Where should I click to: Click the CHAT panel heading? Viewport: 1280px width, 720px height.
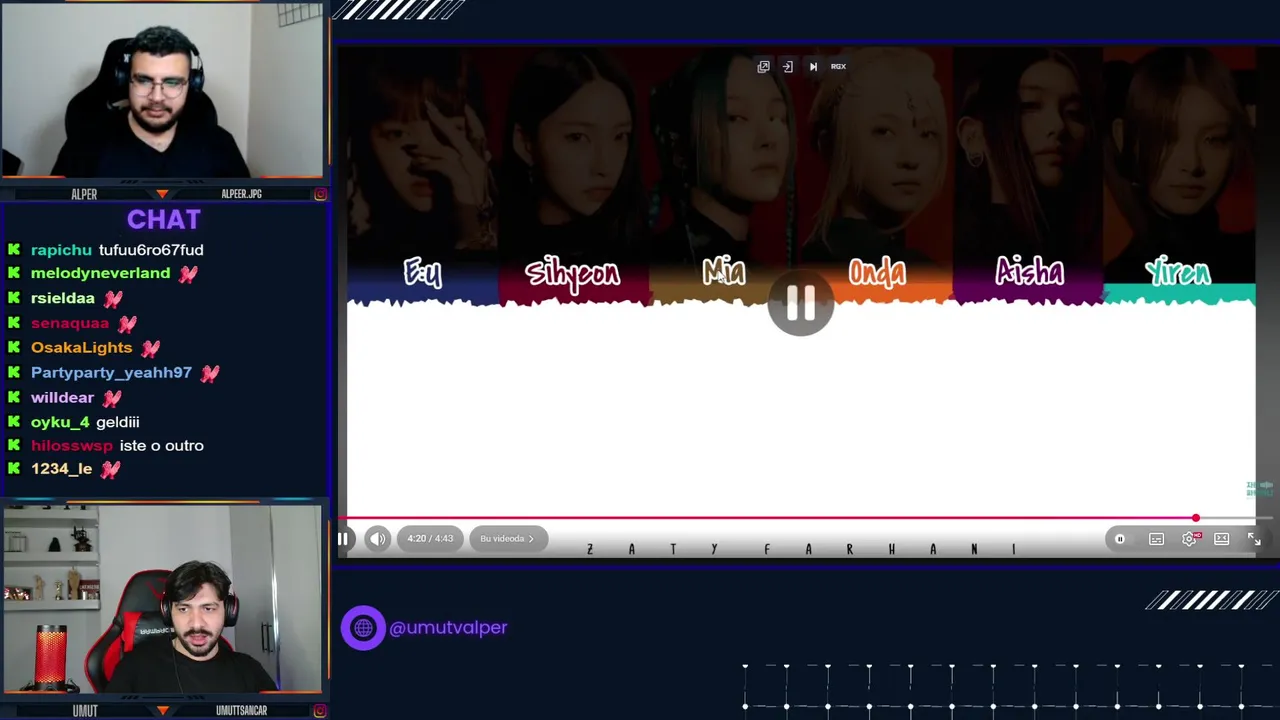[x=164, y=219]
